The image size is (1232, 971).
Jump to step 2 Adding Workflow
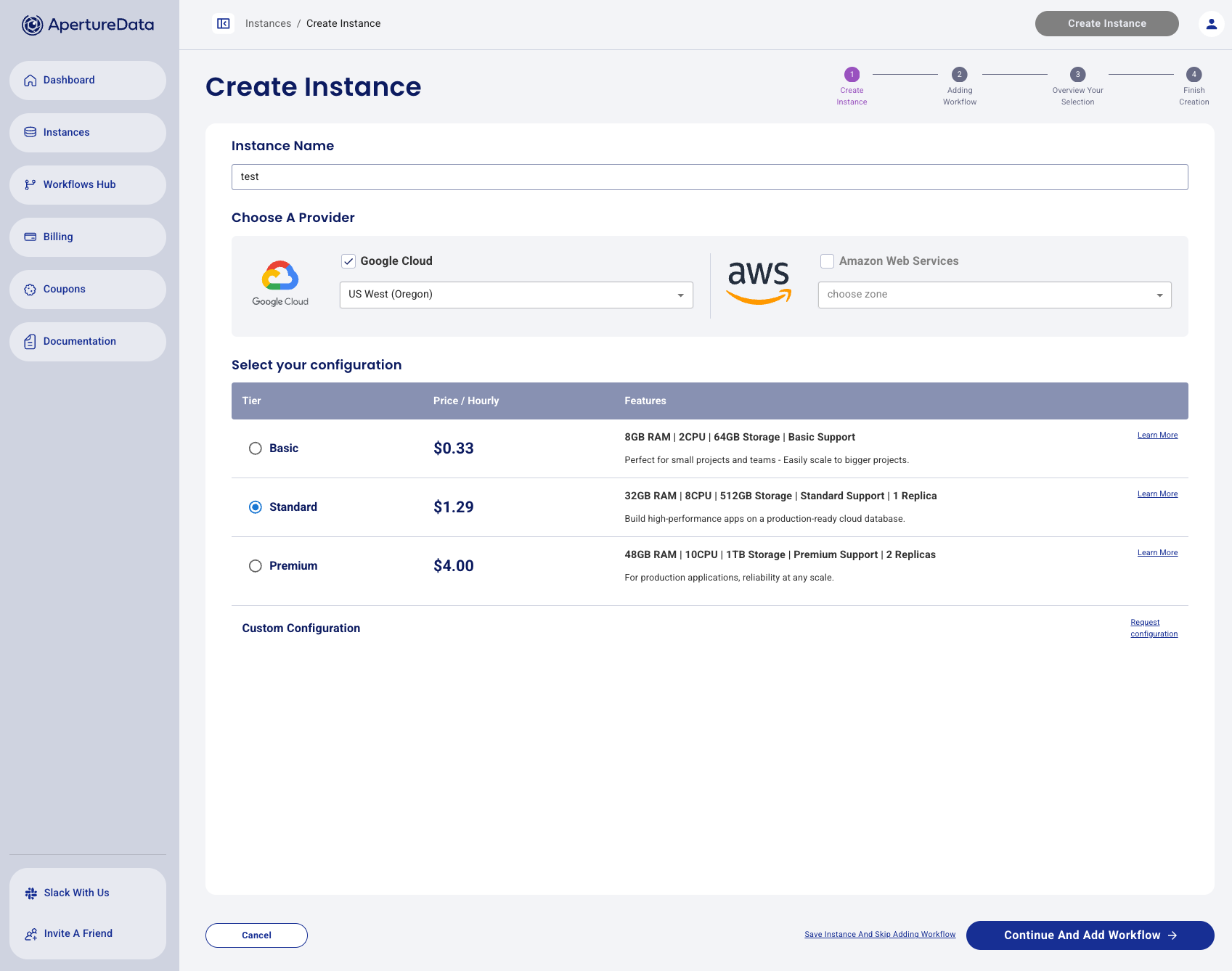point(959,75)
